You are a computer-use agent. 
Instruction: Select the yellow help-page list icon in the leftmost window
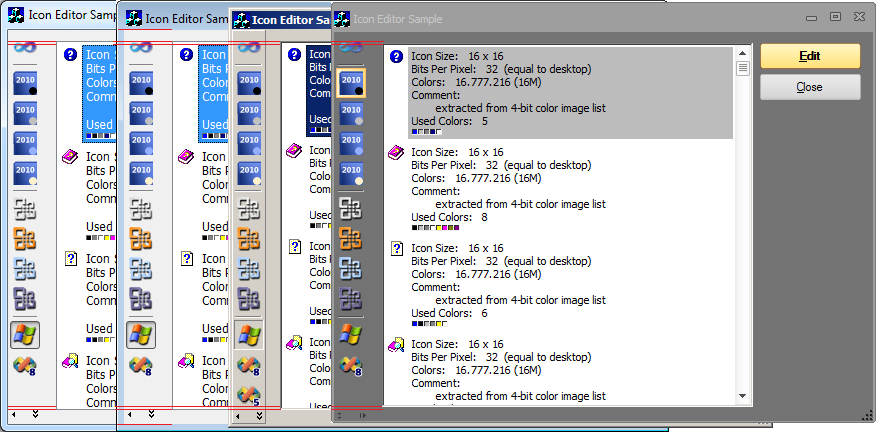[71, 259]
